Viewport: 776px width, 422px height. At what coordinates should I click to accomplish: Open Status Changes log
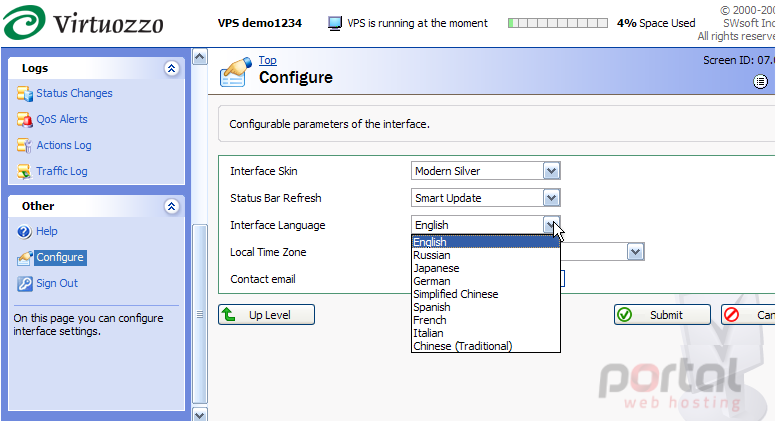coord(74,94)
